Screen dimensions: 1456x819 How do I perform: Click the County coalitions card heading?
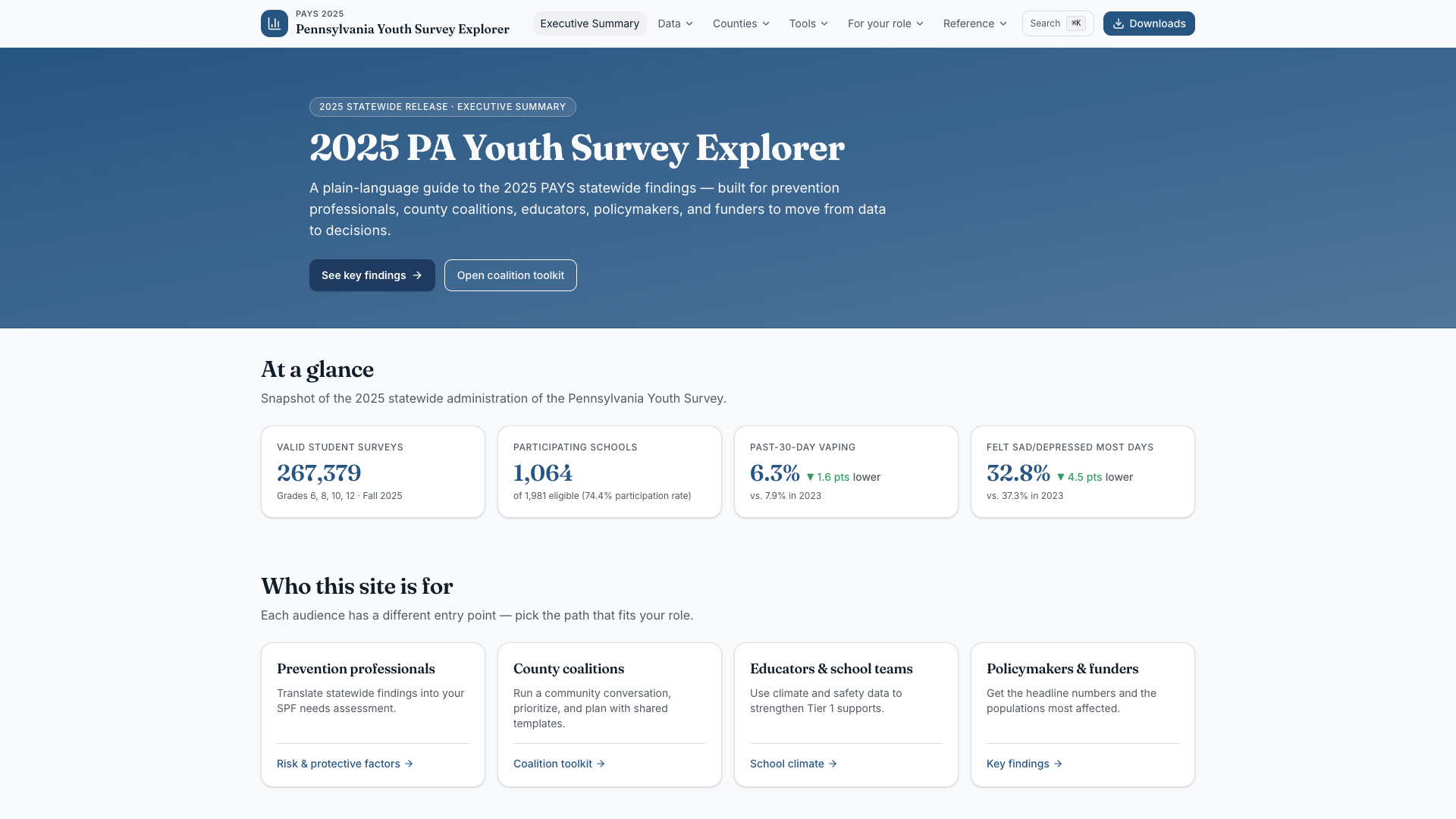pyautogui.click(x=569, y=669)
